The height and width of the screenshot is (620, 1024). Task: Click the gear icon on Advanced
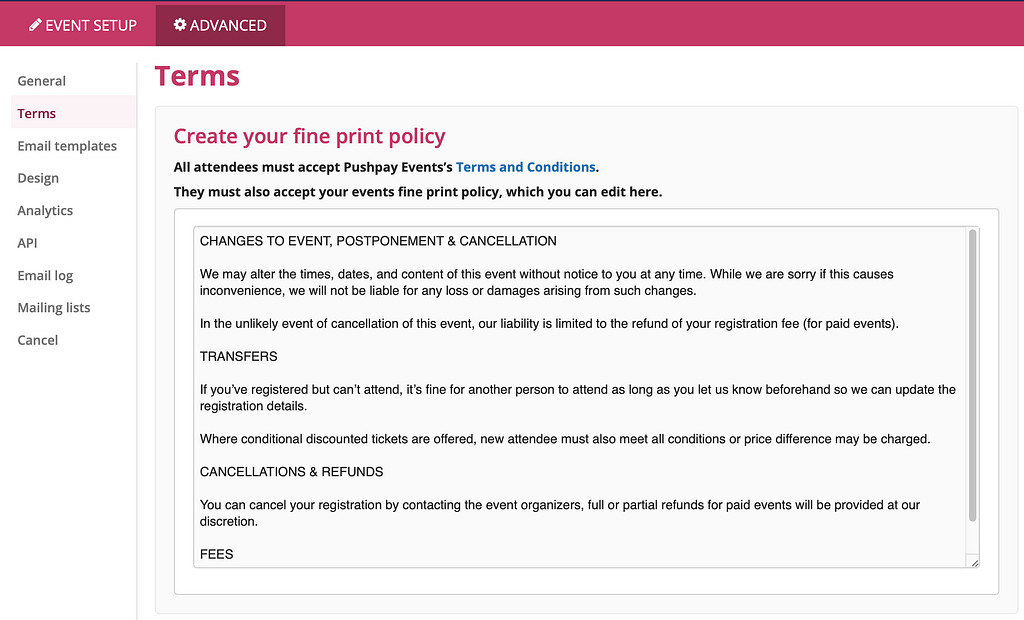click(180, 25)
